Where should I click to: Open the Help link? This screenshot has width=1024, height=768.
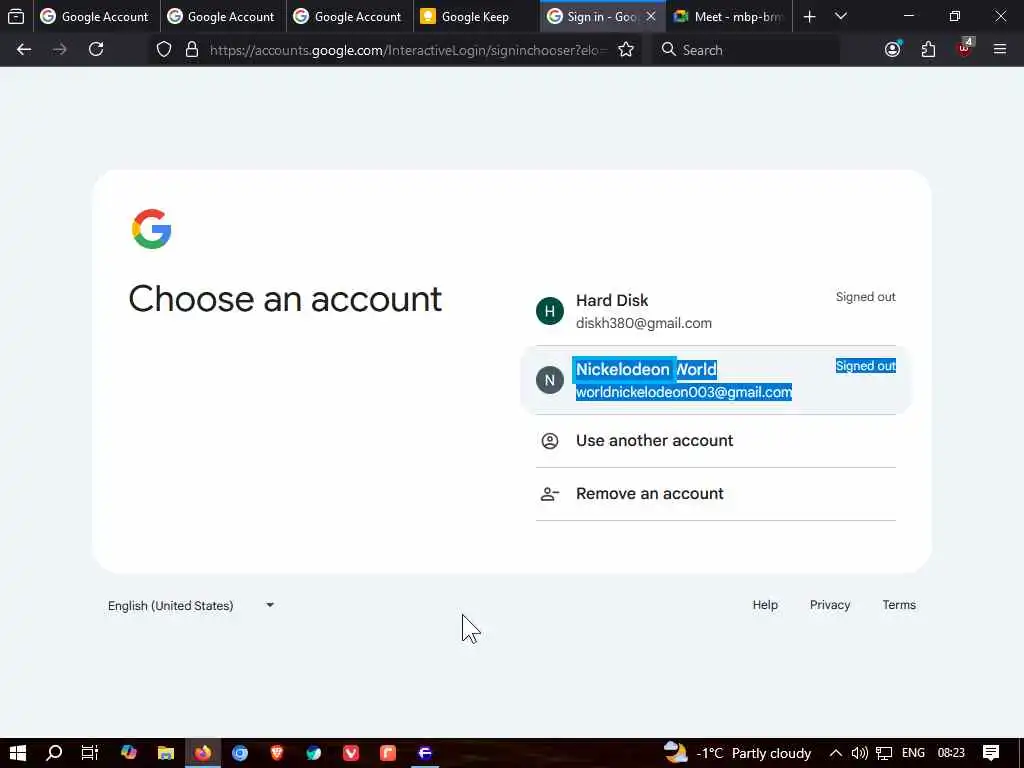(x=765, y=605)
